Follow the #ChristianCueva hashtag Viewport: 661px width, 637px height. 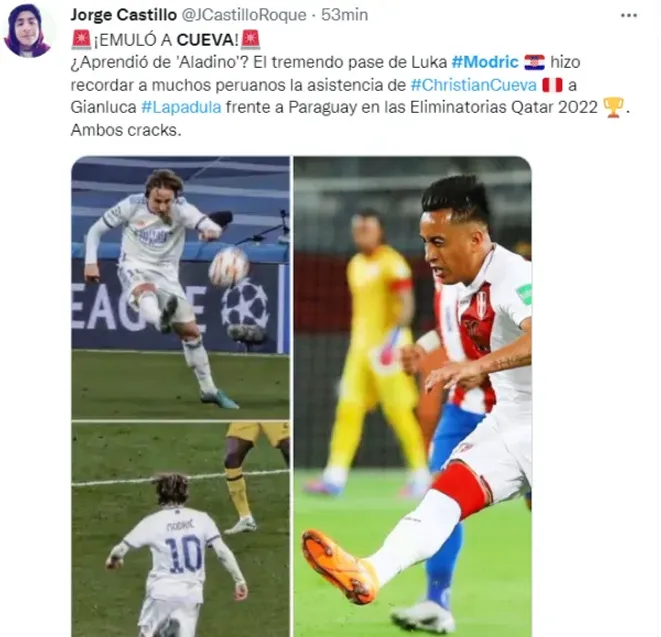coord(473,85)
